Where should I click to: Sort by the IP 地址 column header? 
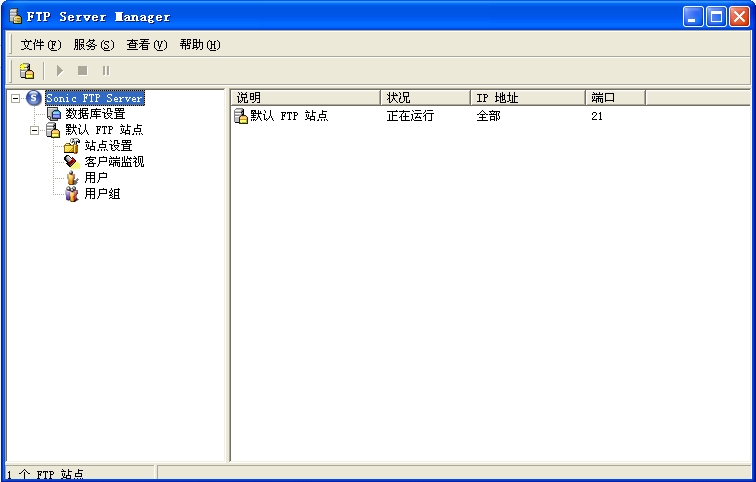click(x=528, y=97)
